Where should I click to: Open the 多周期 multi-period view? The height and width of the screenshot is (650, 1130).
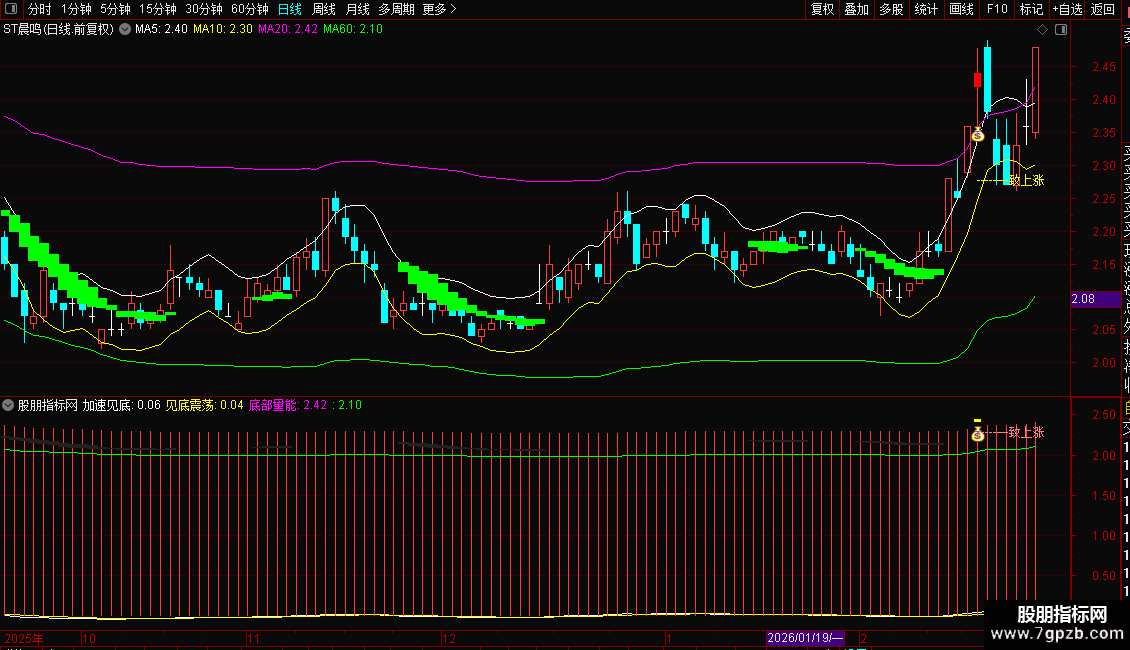pyautogui.click(x=396, y=9)
